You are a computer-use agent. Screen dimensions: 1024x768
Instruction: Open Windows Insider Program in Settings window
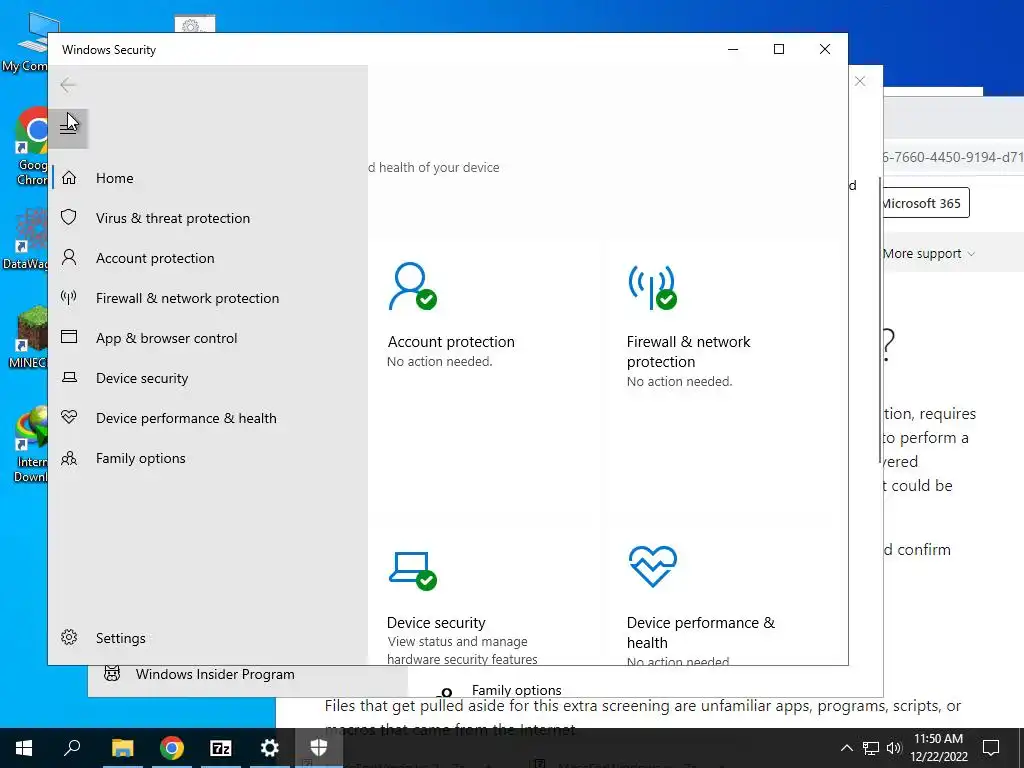215,674
